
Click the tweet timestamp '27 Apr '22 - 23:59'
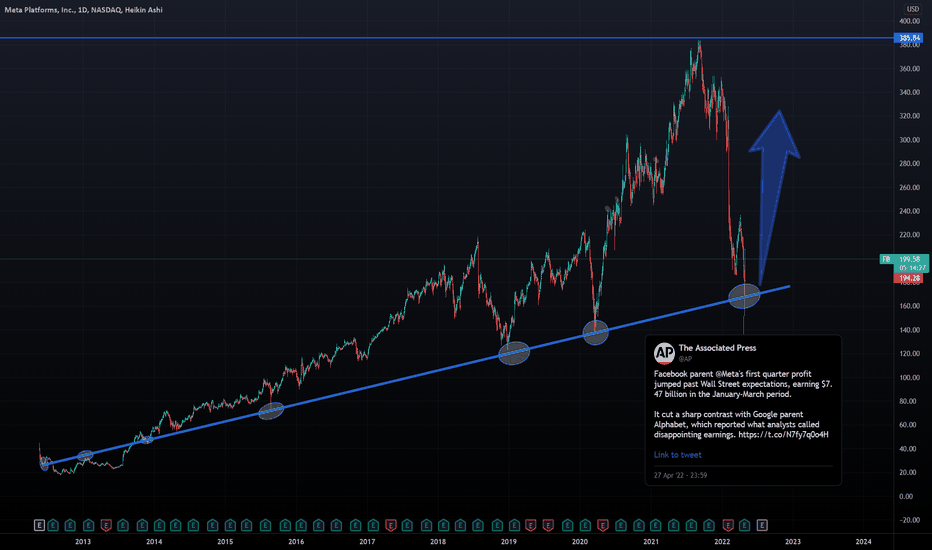681,475
